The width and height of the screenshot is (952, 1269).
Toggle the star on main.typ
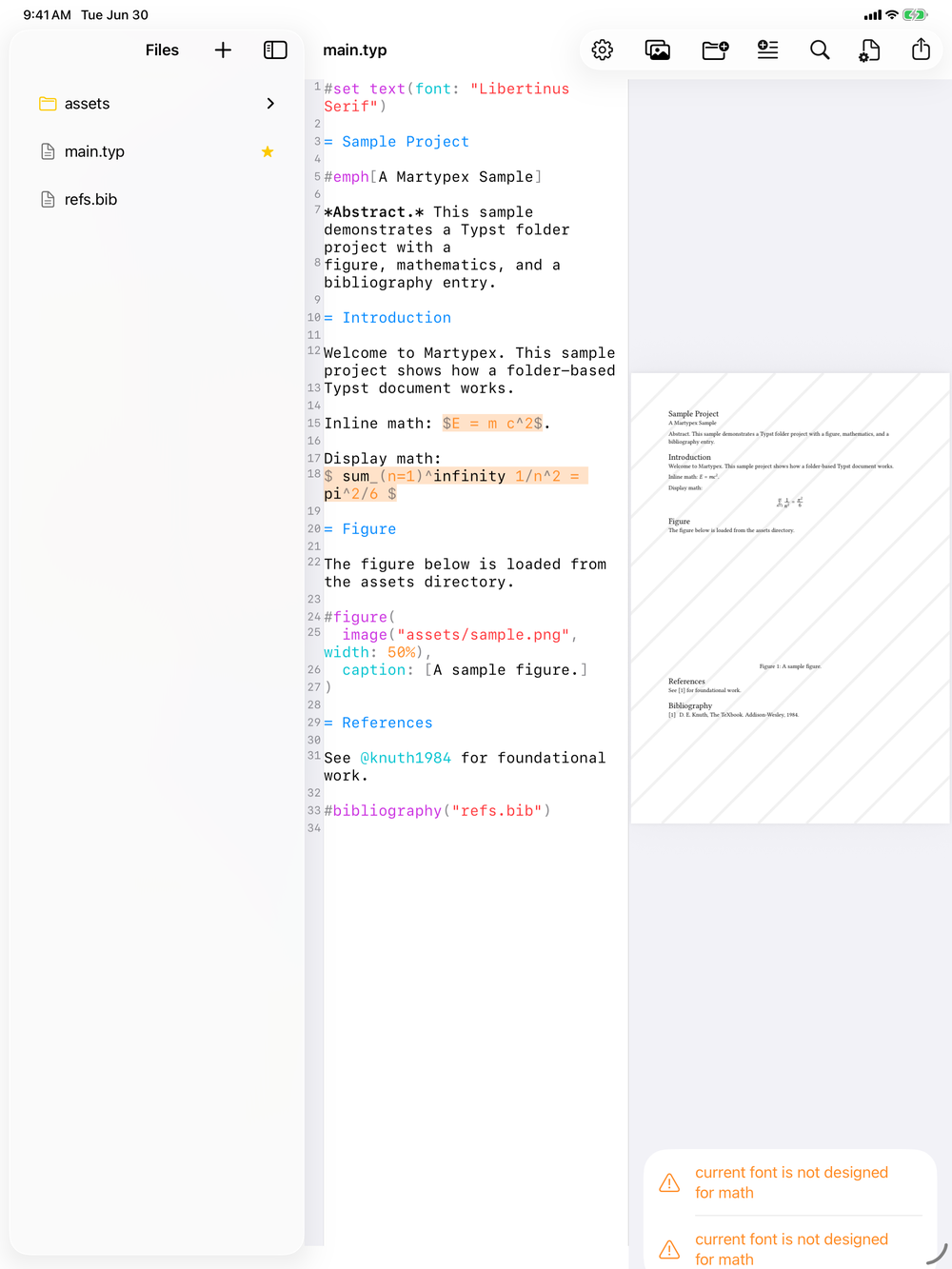coord(268,151)
